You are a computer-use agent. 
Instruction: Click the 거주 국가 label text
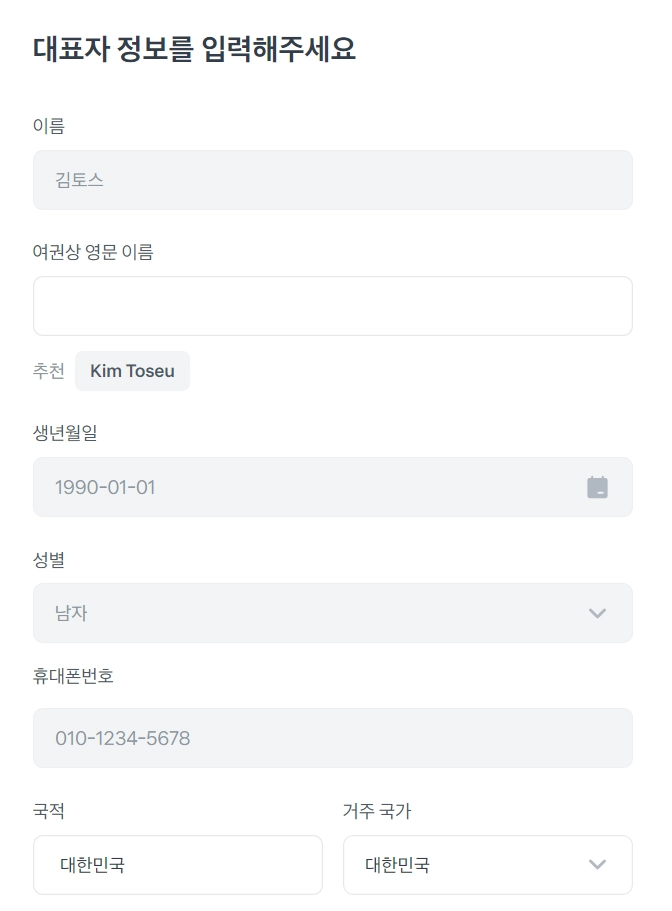(377, 811)
